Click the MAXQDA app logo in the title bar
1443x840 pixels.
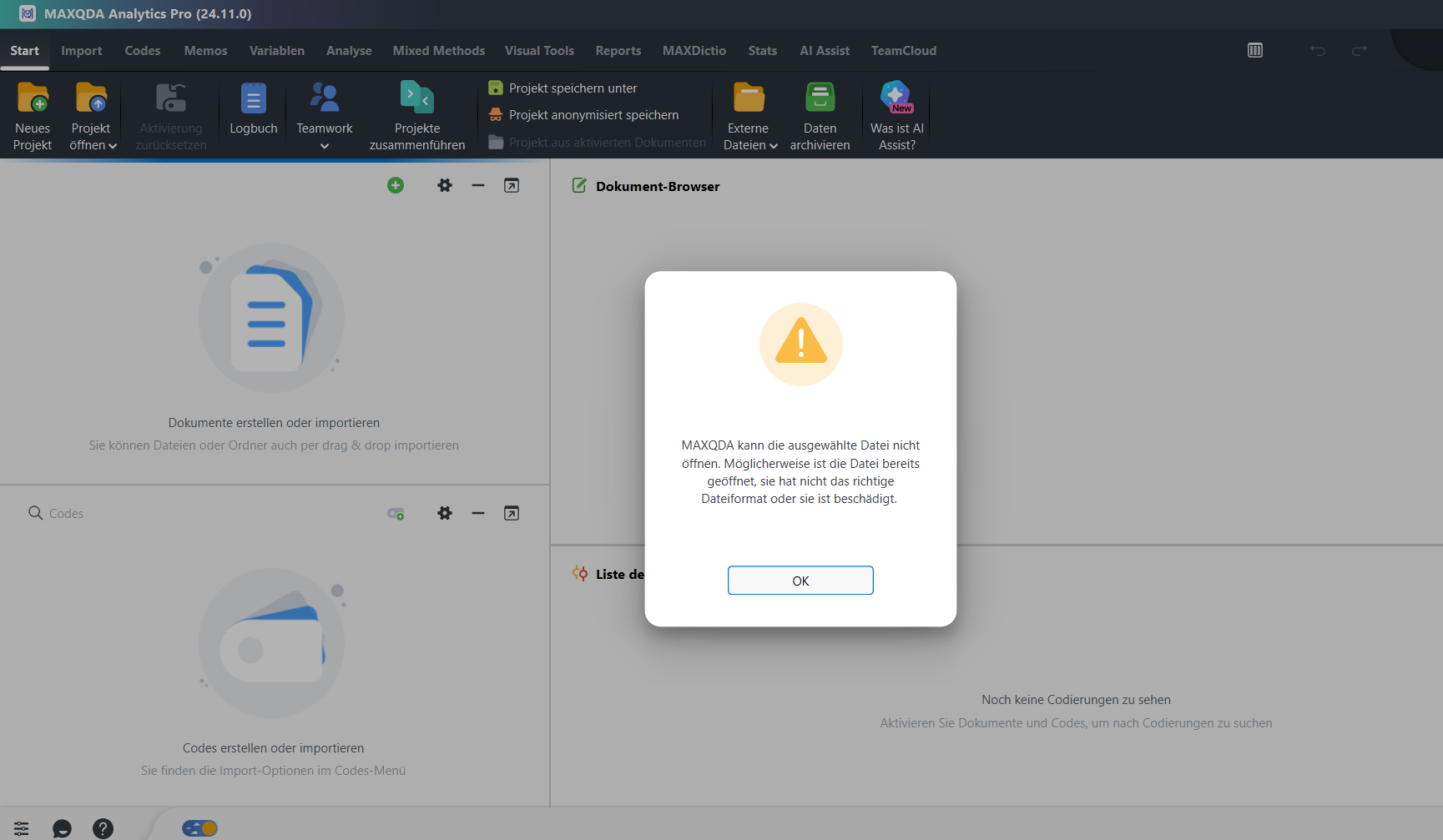tap(28, 13)
